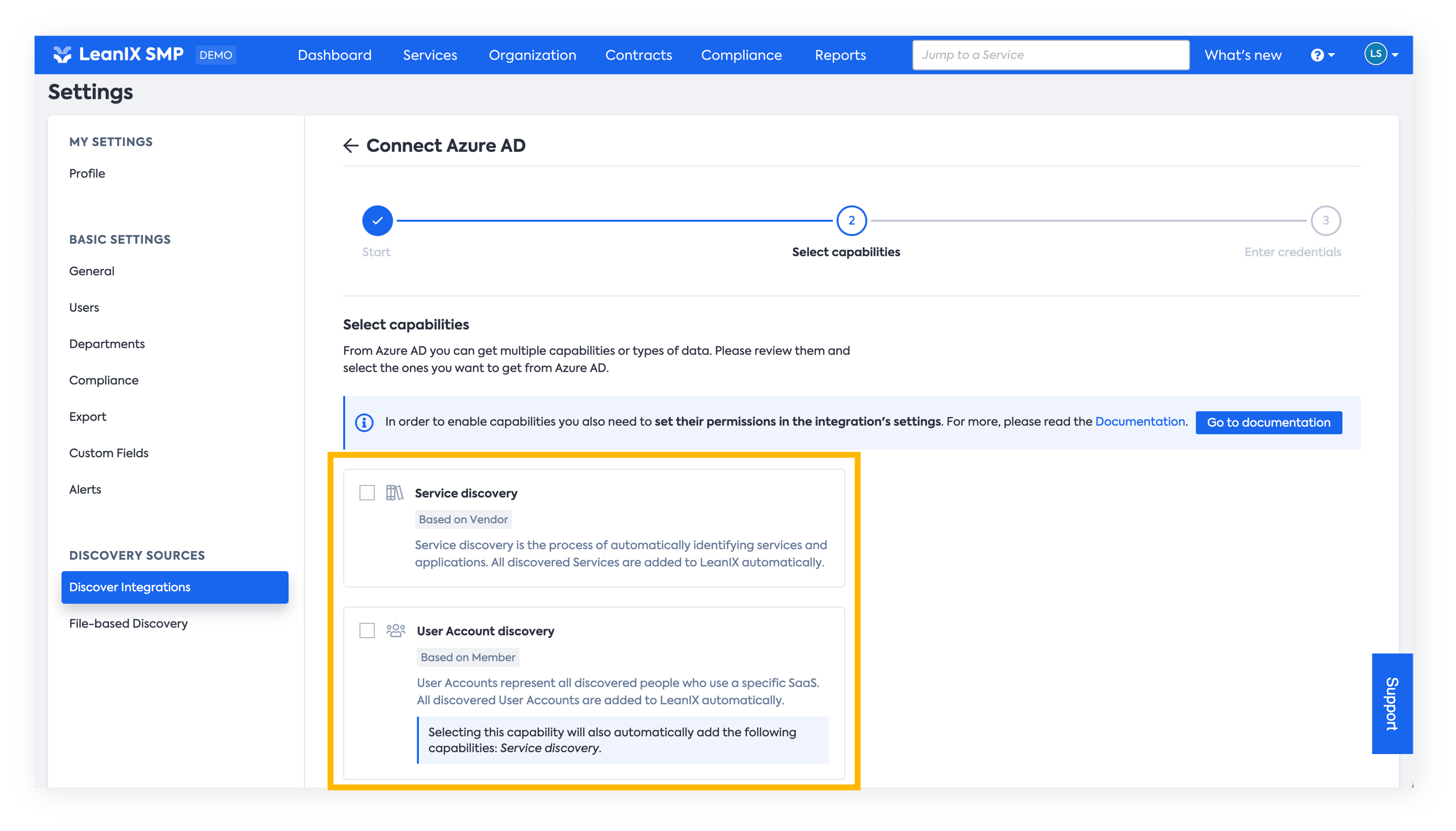Image resolution: width=1456 pixels, height=831 pixels.
Task: Click the Based on Member tag
Action: [x=468, y=657]
